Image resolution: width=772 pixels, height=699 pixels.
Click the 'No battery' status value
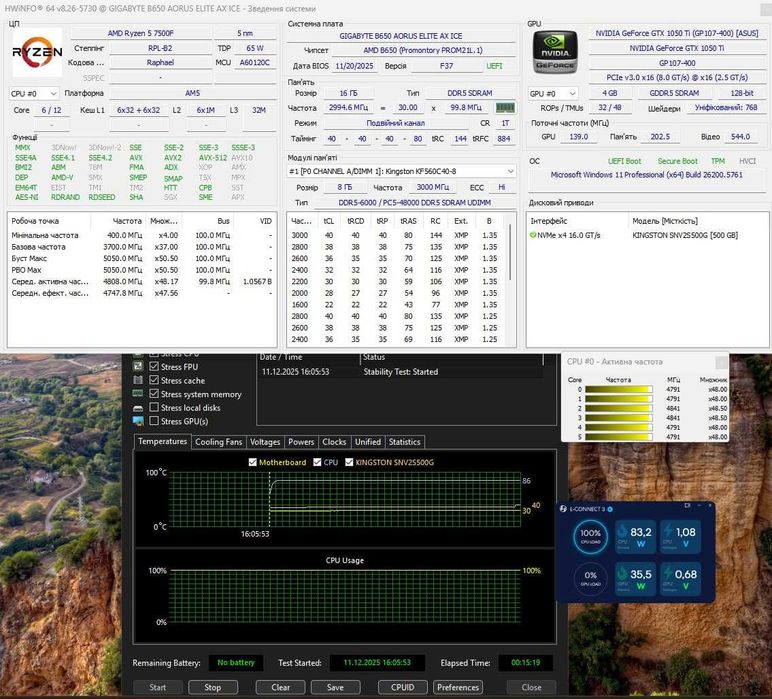coord(236,663)
